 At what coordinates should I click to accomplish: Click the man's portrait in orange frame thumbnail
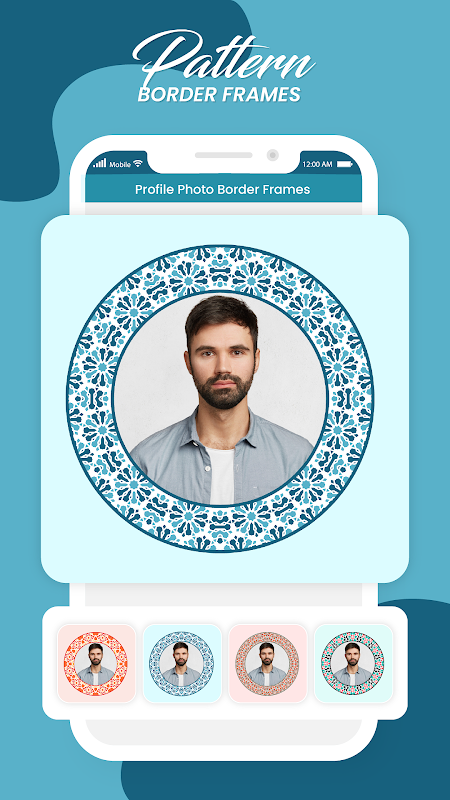pos(95,664)
